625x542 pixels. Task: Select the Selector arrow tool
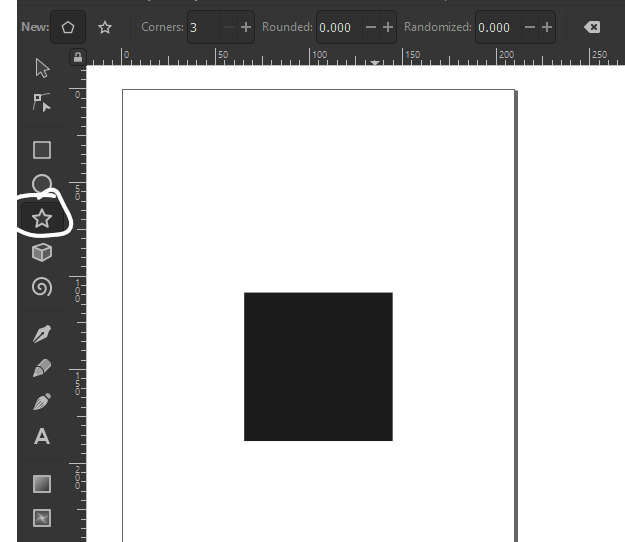click(x=42, y=68)
